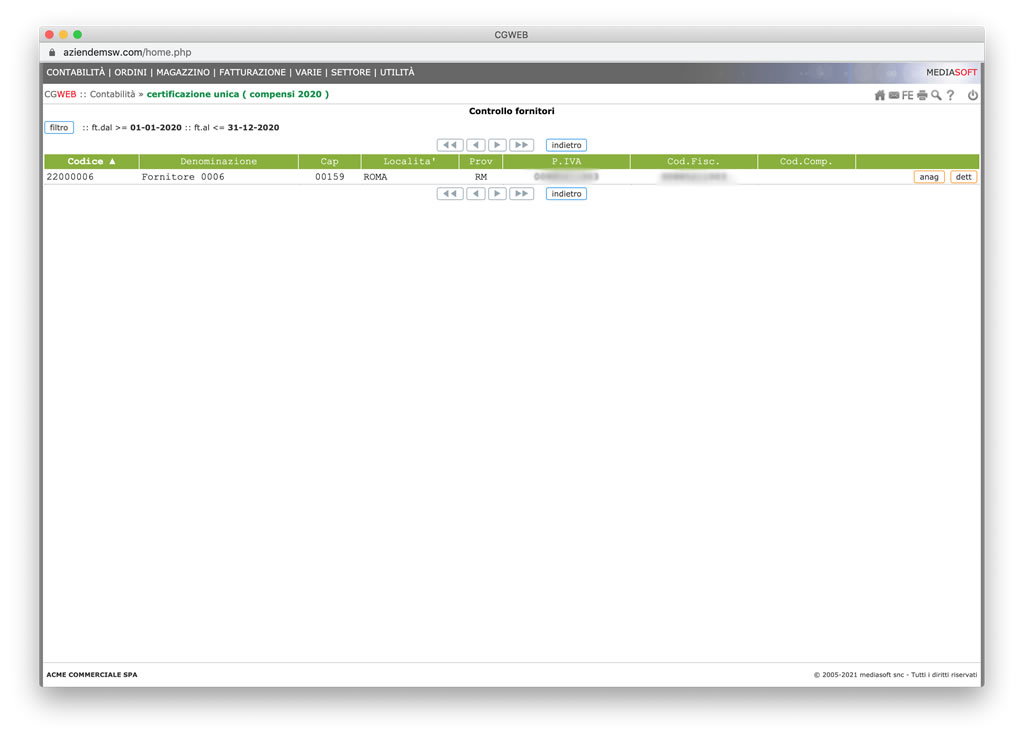Go to previous page, top navigator
The height and width of the screenshot is (739, 1024).
pos(475,145)
